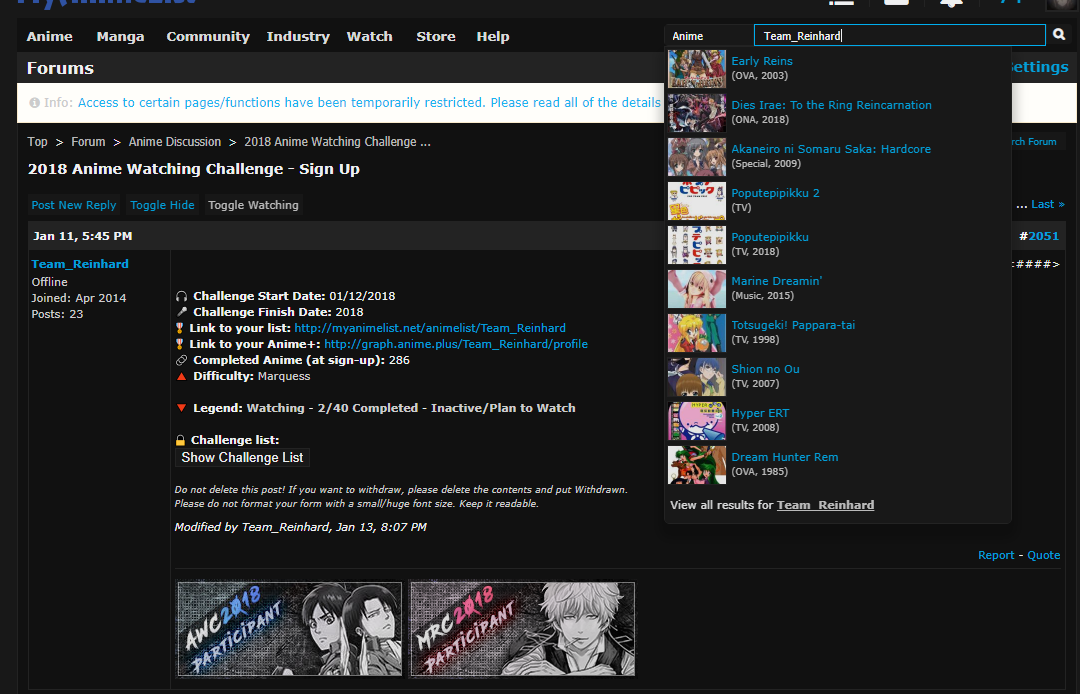Viewport: 1080px width, 694px height.
Task: Open the Anime search category dropdown
Action: [x=709, y=36]
